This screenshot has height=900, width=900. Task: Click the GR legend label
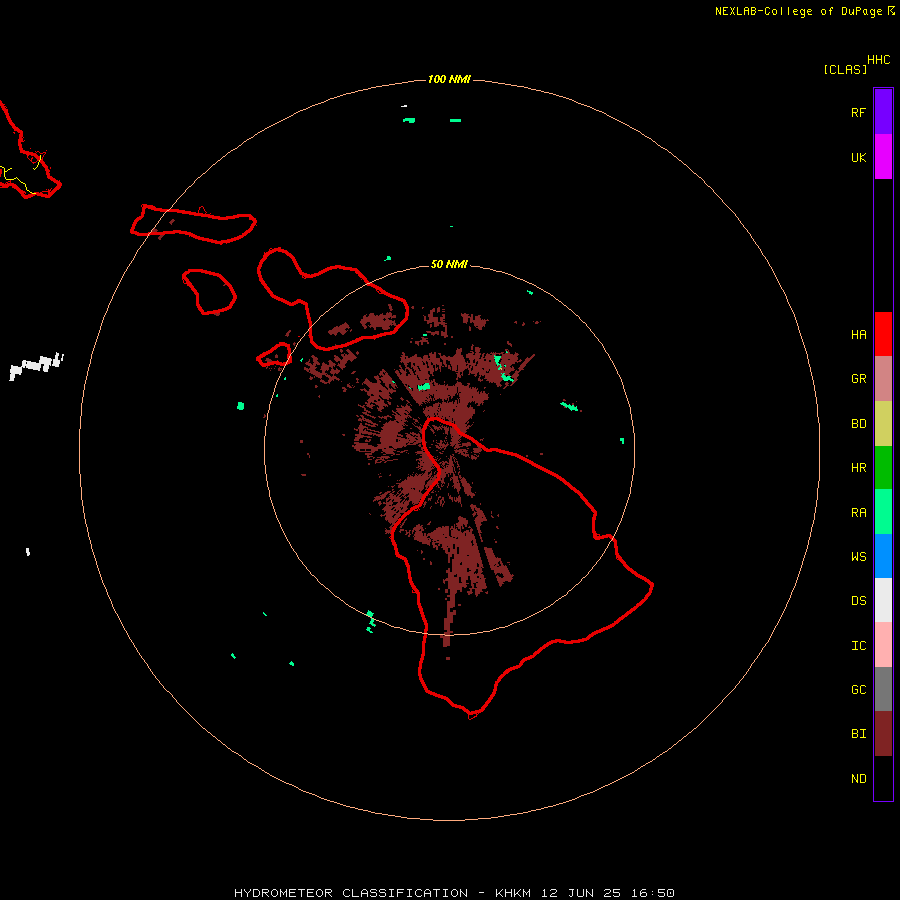(x=858, y=379)
